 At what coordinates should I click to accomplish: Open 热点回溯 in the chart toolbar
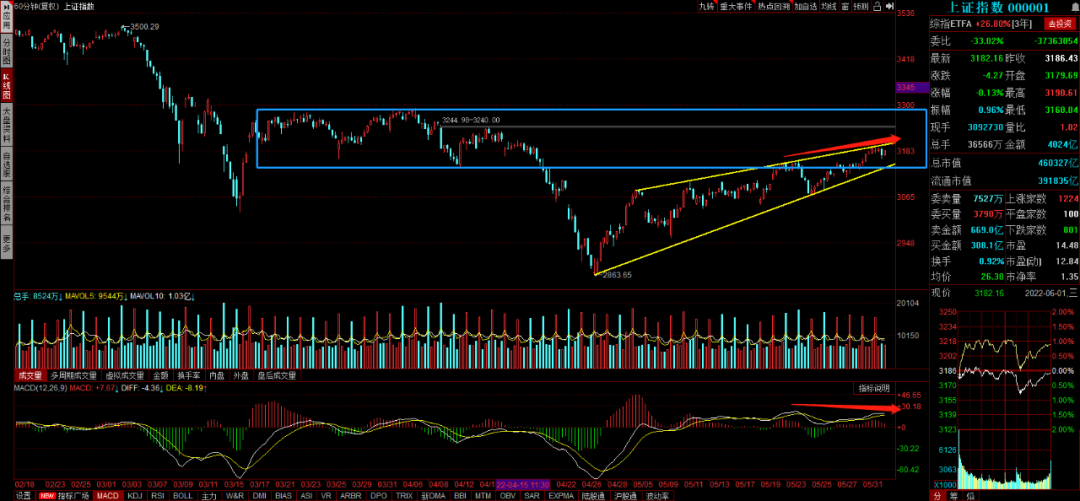click(x=773, y=6)
